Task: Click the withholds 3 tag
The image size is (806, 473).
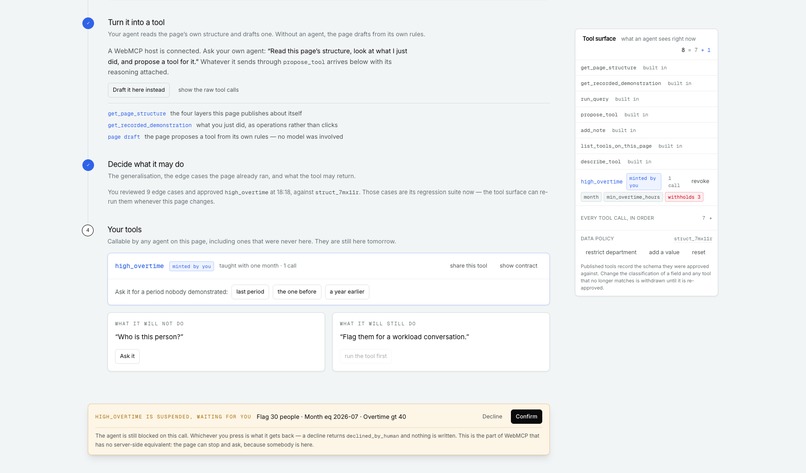Action: (684, 197)
